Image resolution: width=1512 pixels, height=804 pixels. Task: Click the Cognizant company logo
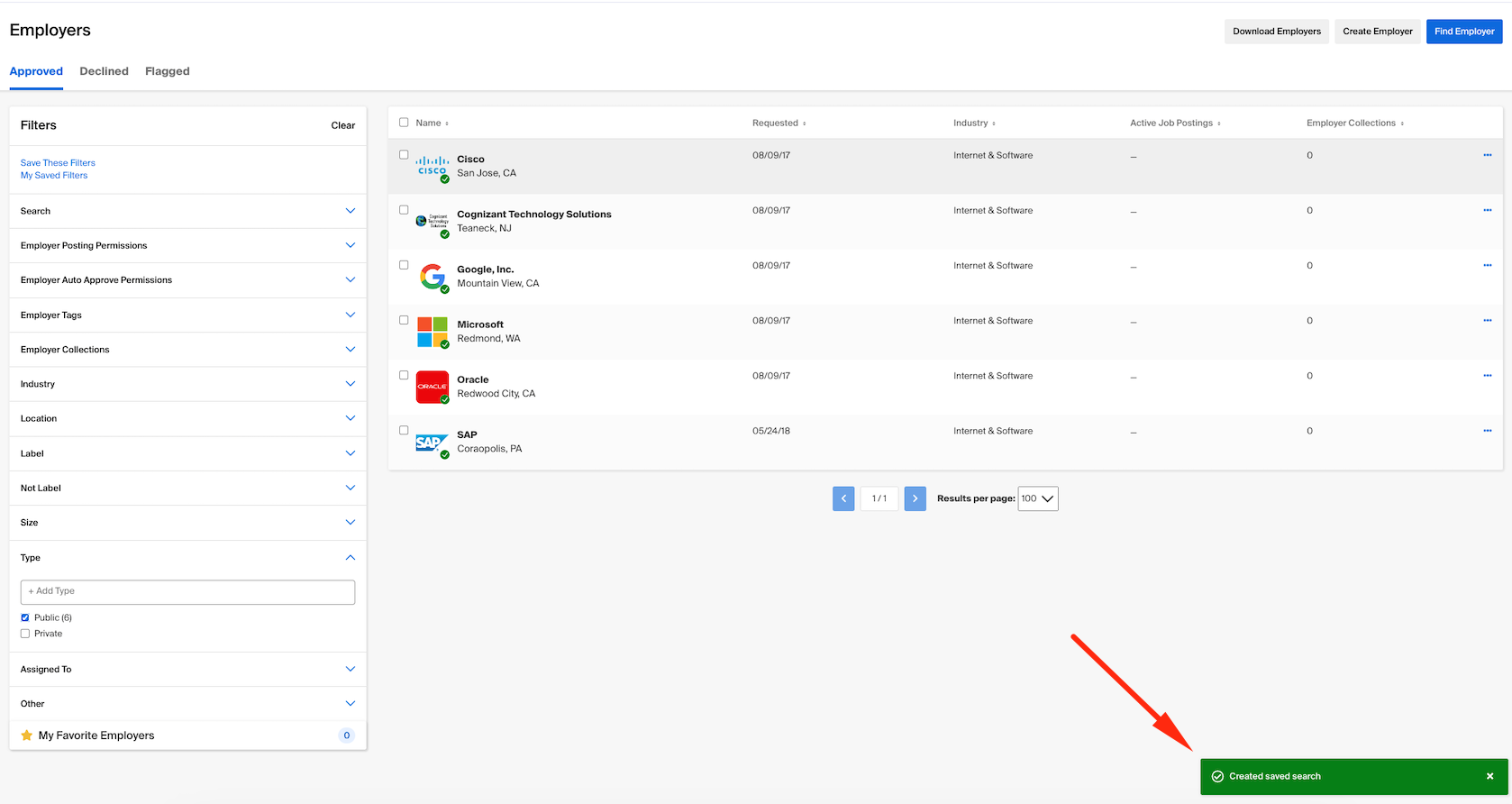[x=433, y=221]
